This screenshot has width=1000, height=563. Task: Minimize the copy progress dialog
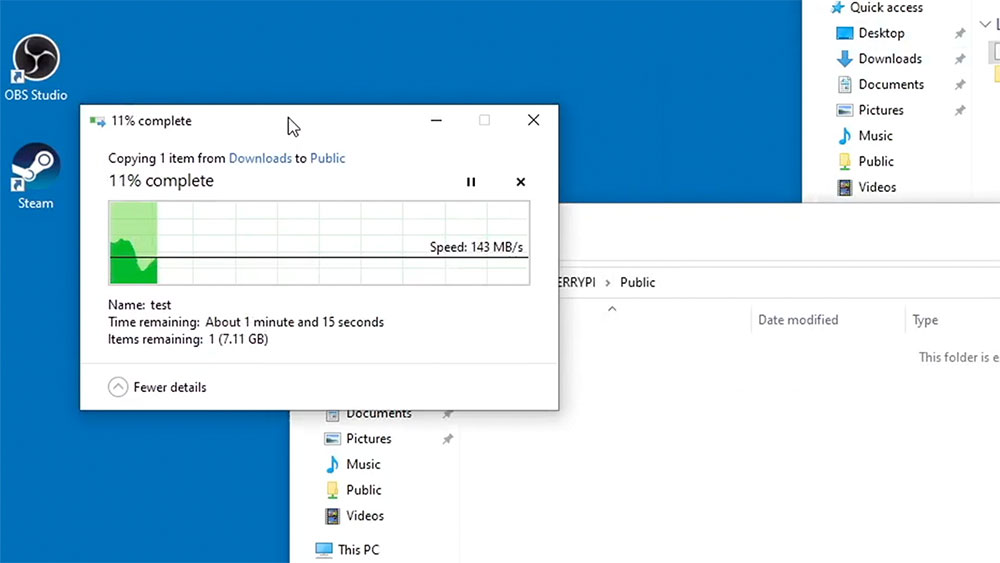pos(436,121)
